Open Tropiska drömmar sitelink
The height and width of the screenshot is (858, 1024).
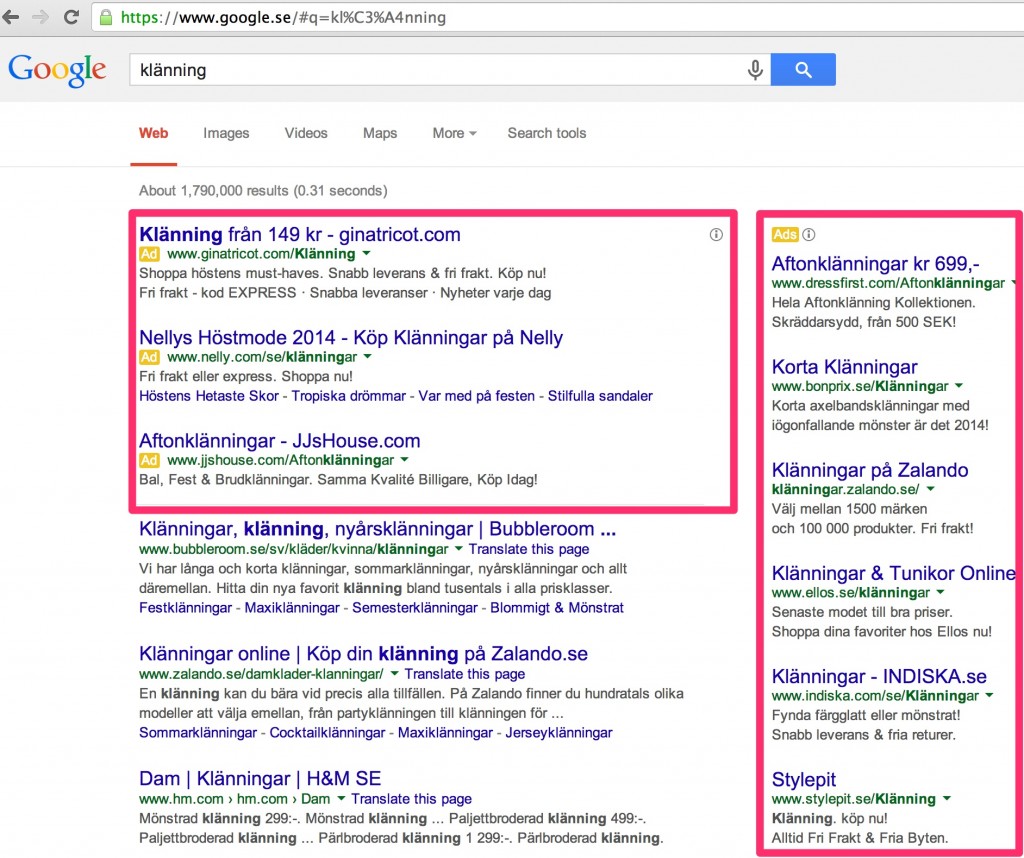349,396
